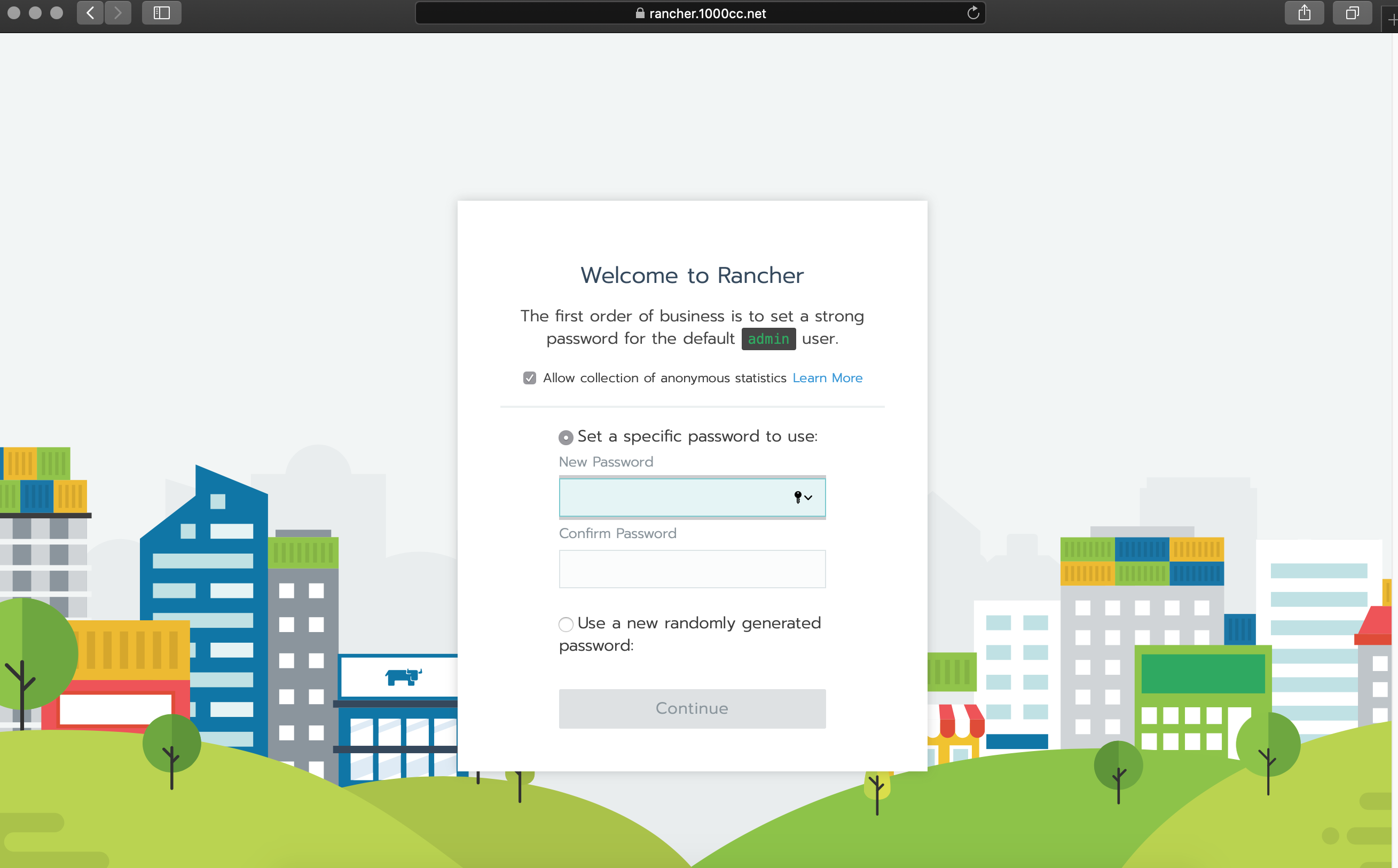Go back using Safari back arrow
Image resolution: width=1398 pixels, height=868 pixels.
pyautogui.click(x=90, y=13)
